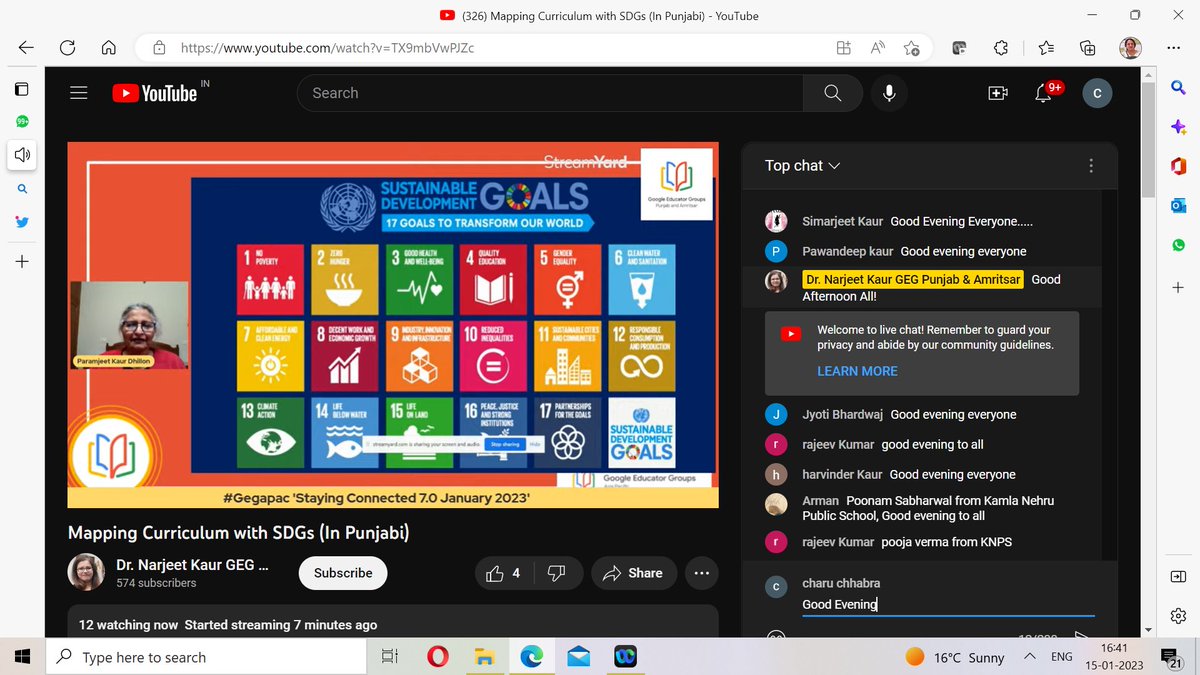Open Task View on taskbar
This screenshot has height=675, width=1200.
(390, 657)
